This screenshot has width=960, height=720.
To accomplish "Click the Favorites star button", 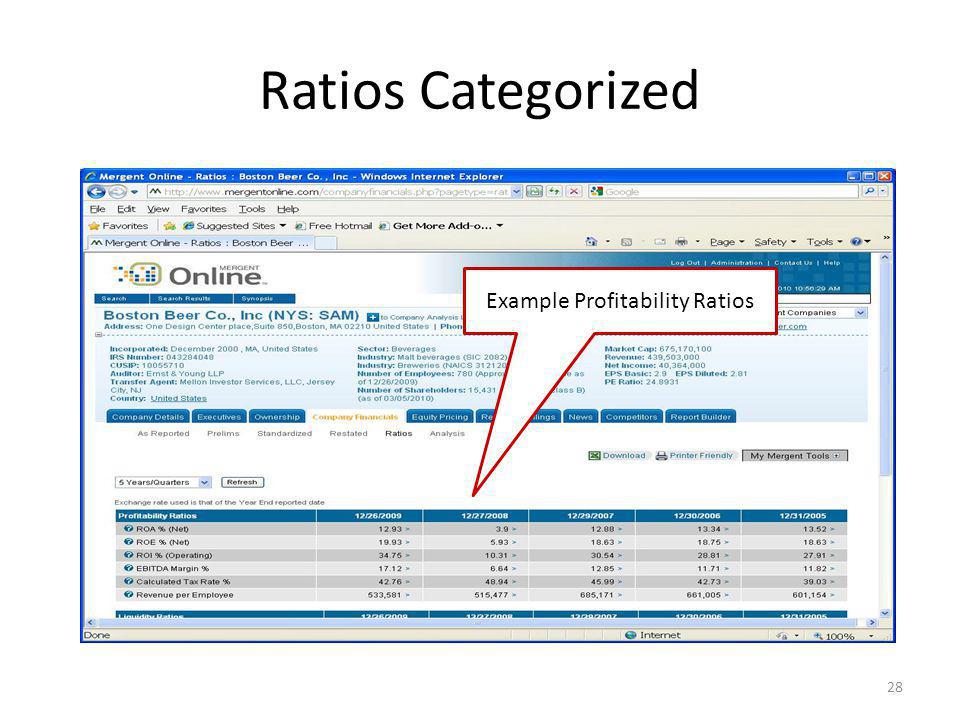I will [x=119, y=226].
